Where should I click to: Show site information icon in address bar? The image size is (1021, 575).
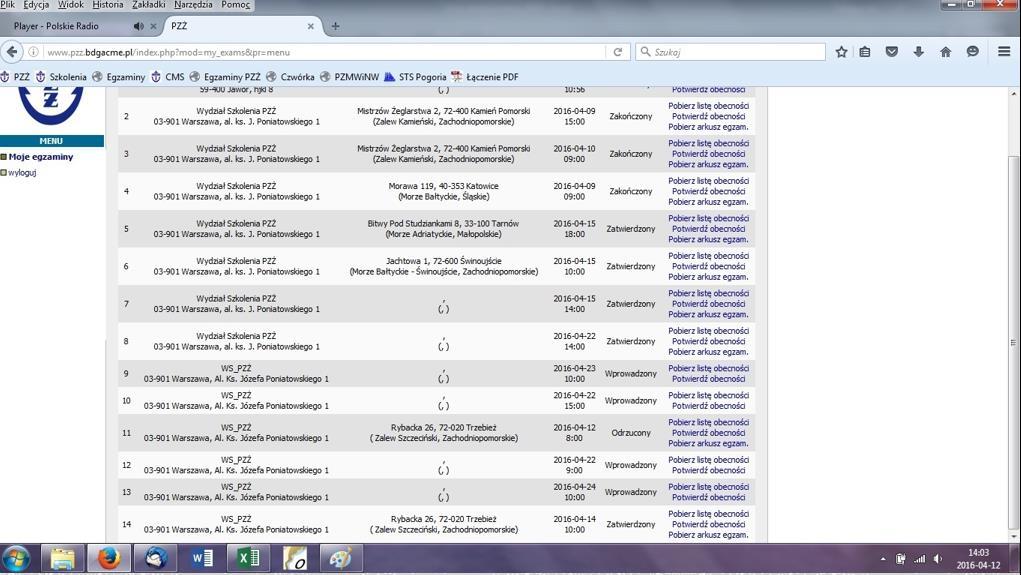[33, 52]
